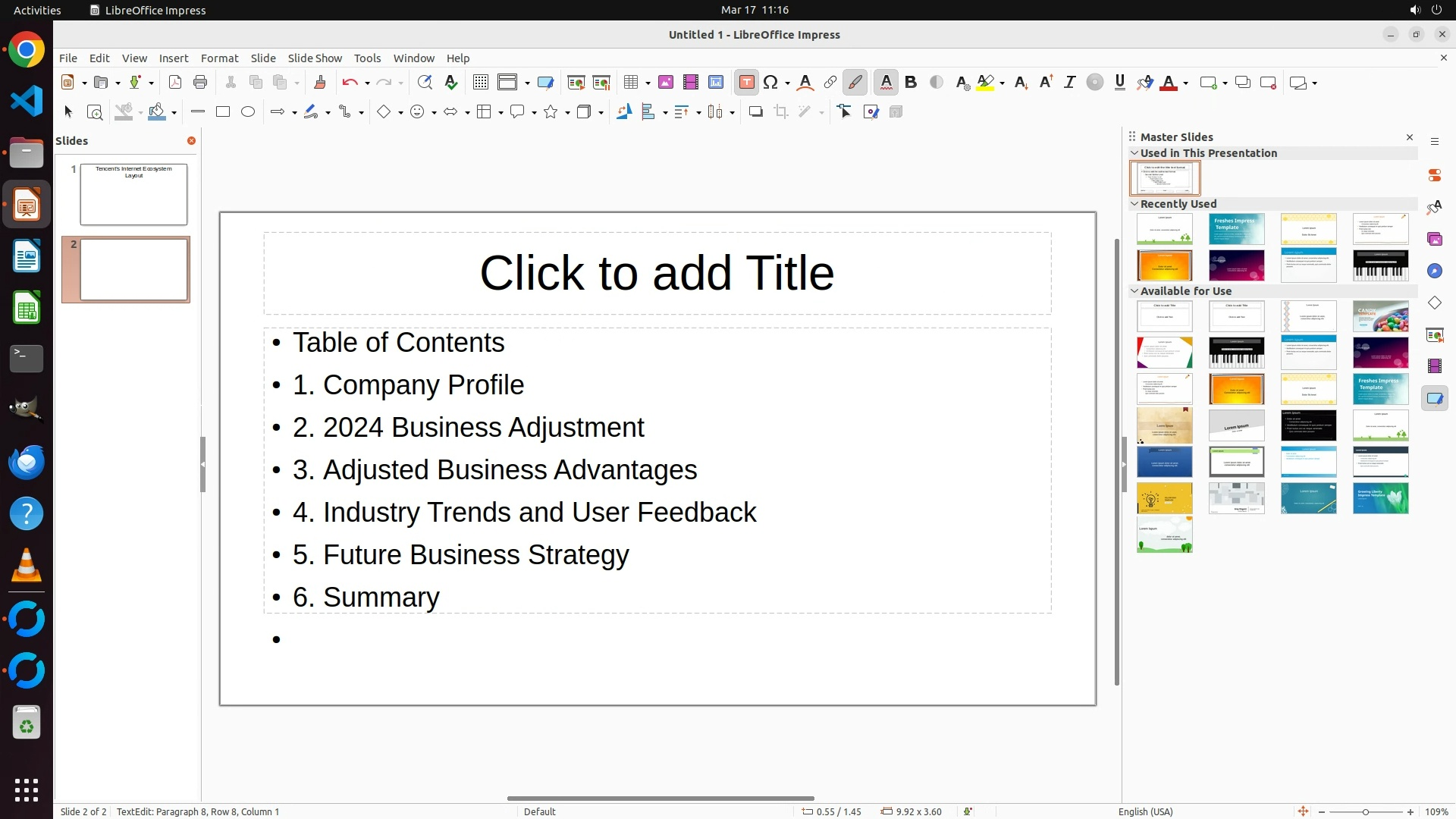1456x819 pixels.
Task: Click the Print icon in toolbar
Action: click(200, 83)
